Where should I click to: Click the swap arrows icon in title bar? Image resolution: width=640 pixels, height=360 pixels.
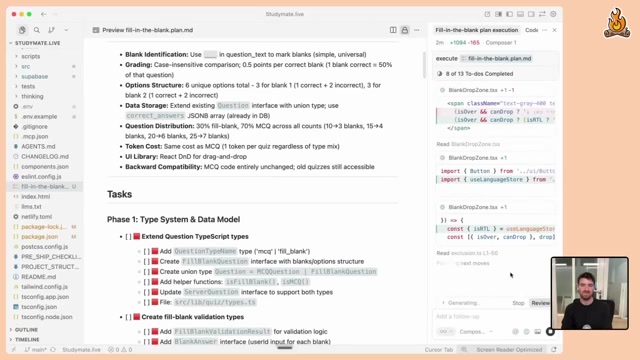[x=542, y=14]
